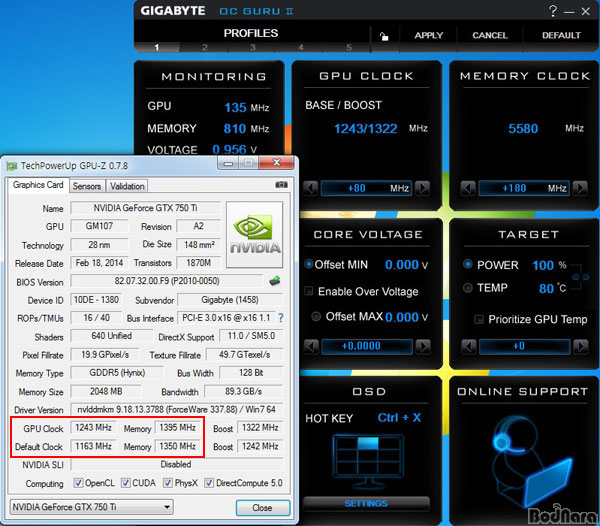
Task: Click the GPU-Z title bar app icon
Action: click(12, 166)
